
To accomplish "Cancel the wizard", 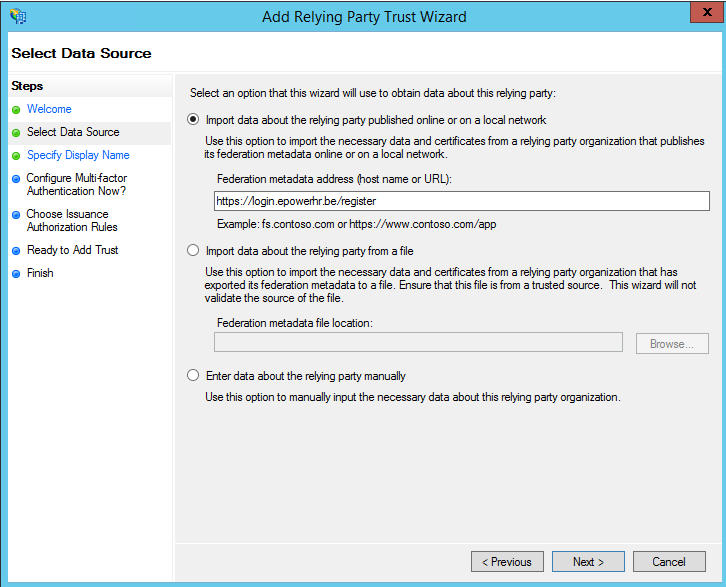I will tap(669, 562).
